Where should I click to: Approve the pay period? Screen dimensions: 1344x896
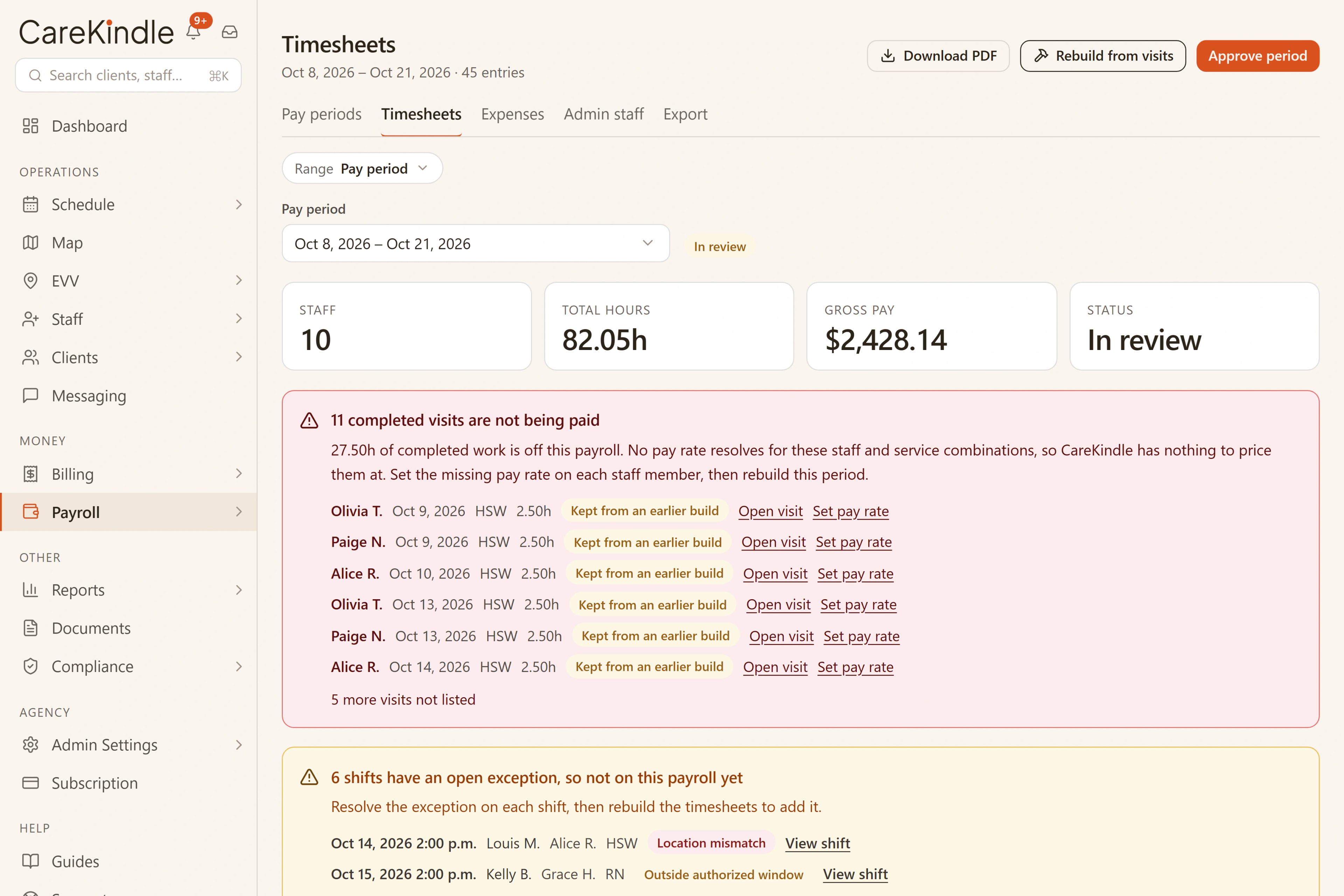pyautogui.click(x=1258, y=56)
